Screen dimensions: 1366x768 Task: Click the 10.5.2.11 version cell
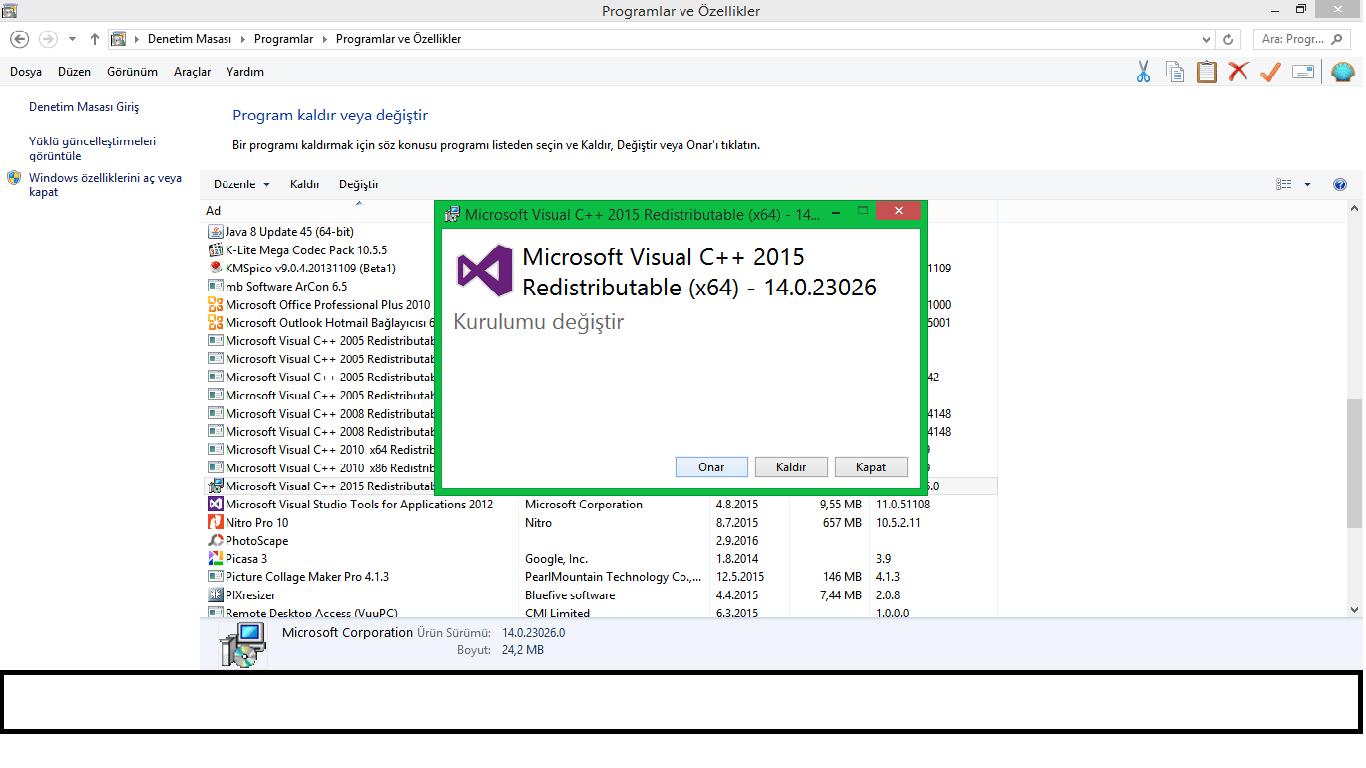click(898, 523)
